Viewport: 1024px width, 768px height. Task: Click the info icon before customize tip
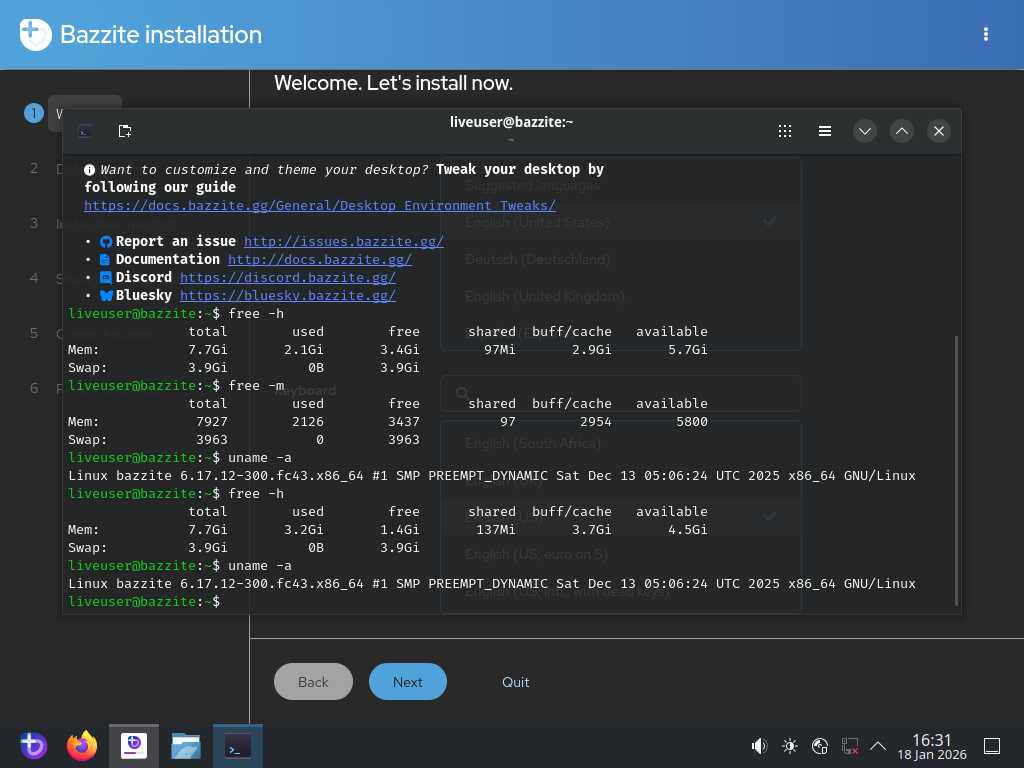[89, 170]
